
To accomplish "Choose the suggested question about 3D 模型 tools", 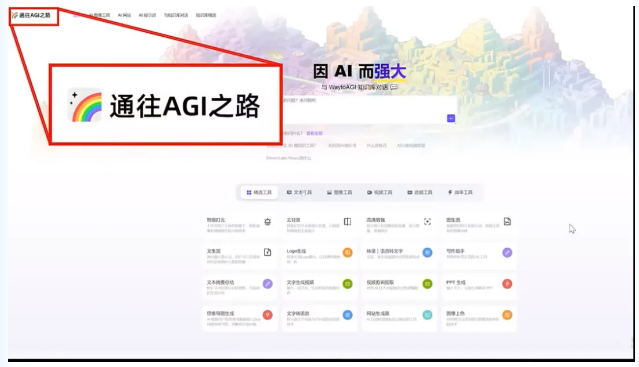I will (x=291, y=145).
